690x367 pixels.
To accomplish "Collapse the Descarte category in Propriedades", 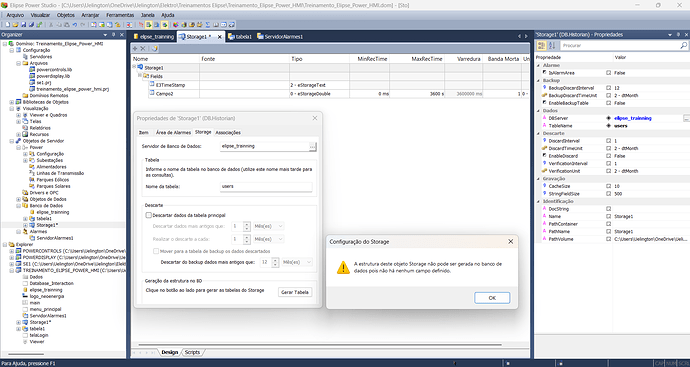I will coord(539,133).
